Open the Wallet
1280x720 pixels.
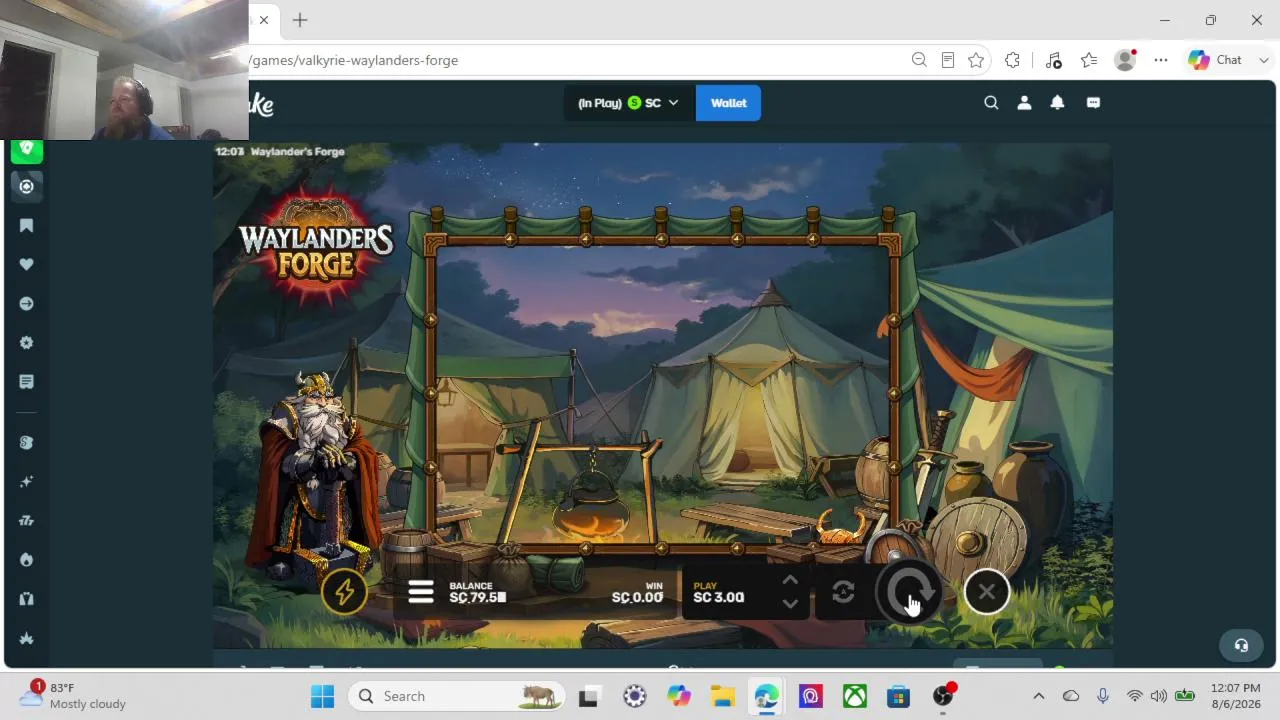pyautogui.click(x=728, y=103)
